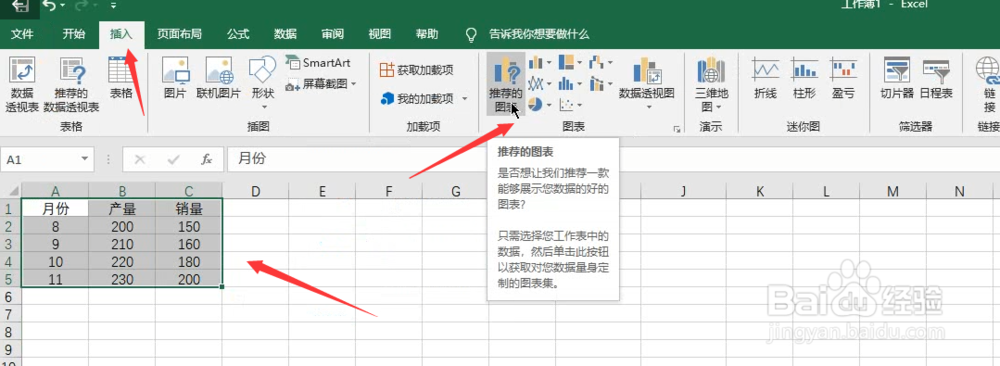Open the 3D Map (三维地图) button
This screenshot has height=366, width=1000.
click(711, 85)
